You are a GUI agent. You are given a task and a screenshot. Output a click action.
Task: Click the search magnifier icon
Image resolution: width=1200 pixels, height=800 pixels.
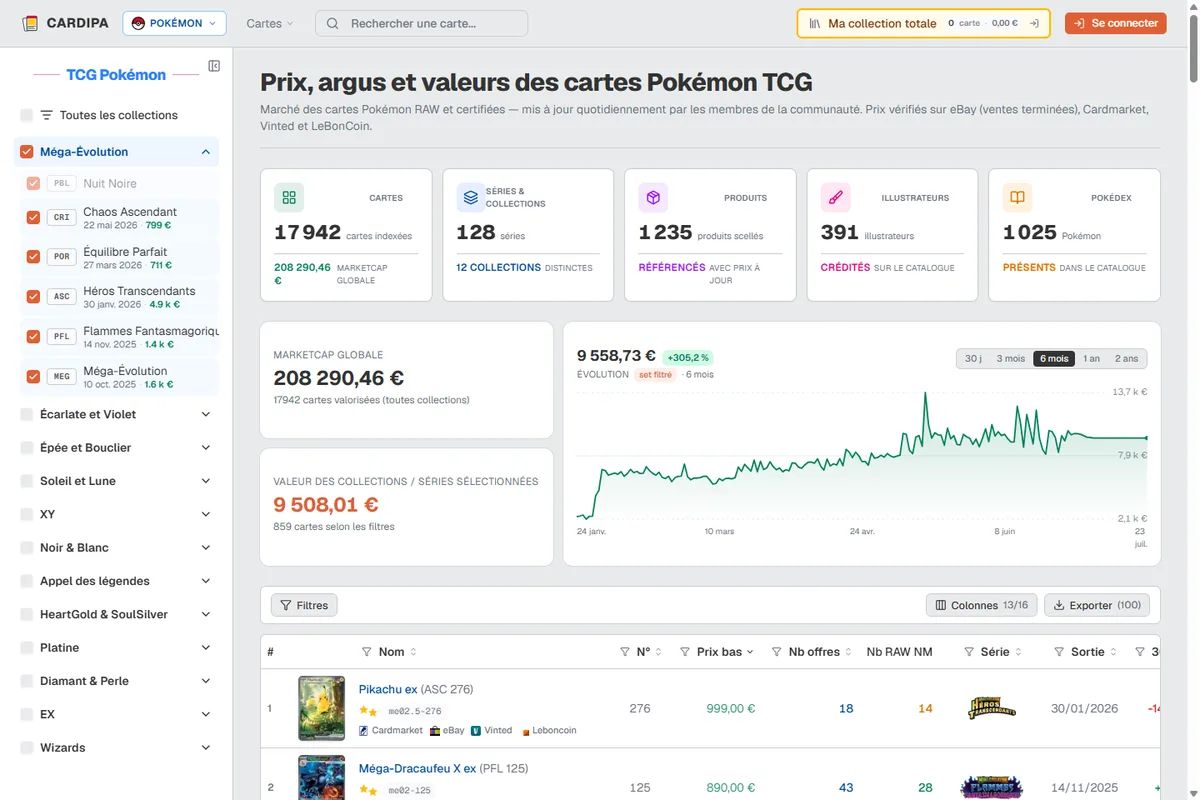pos(332,23)
